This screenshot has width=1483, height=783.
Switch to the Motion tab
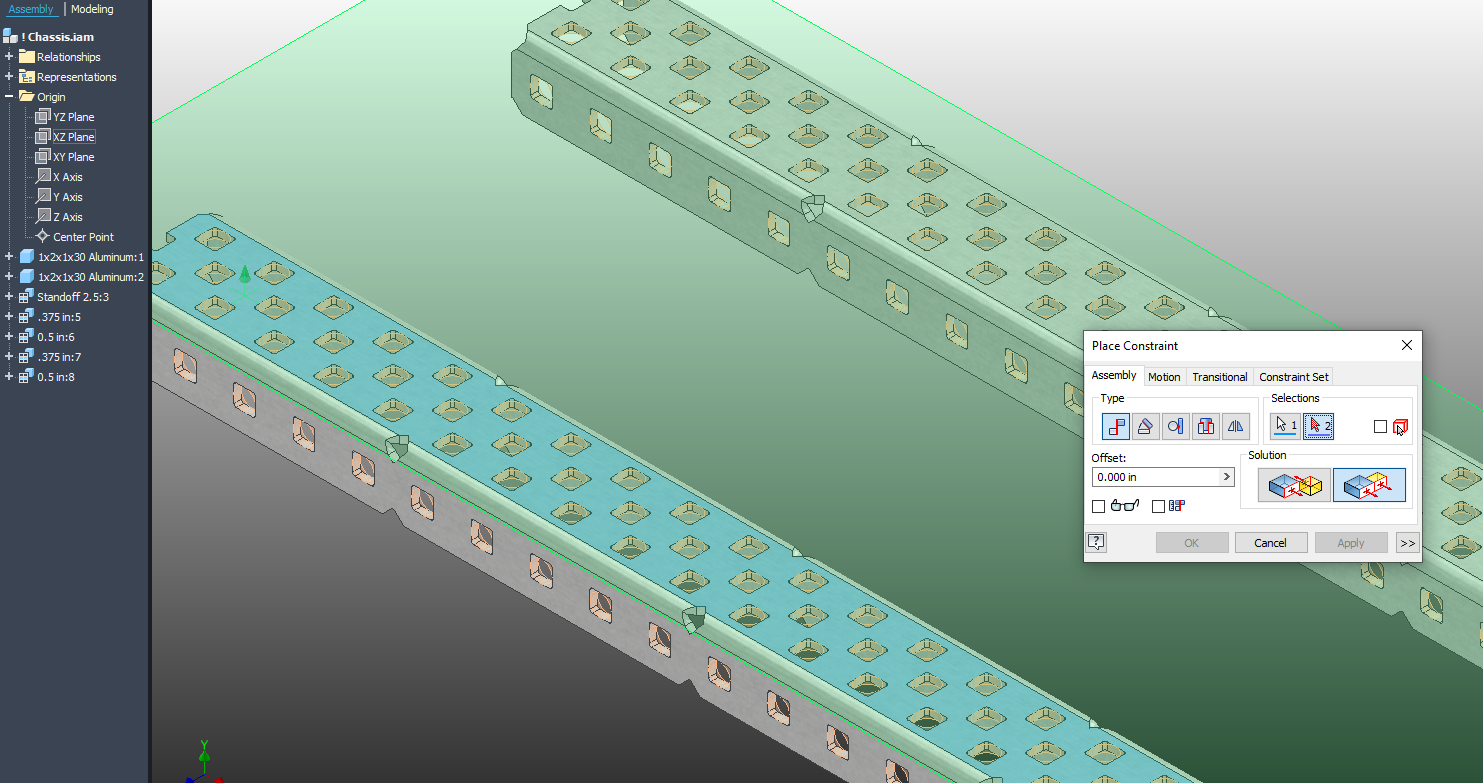coord(1164,377)
